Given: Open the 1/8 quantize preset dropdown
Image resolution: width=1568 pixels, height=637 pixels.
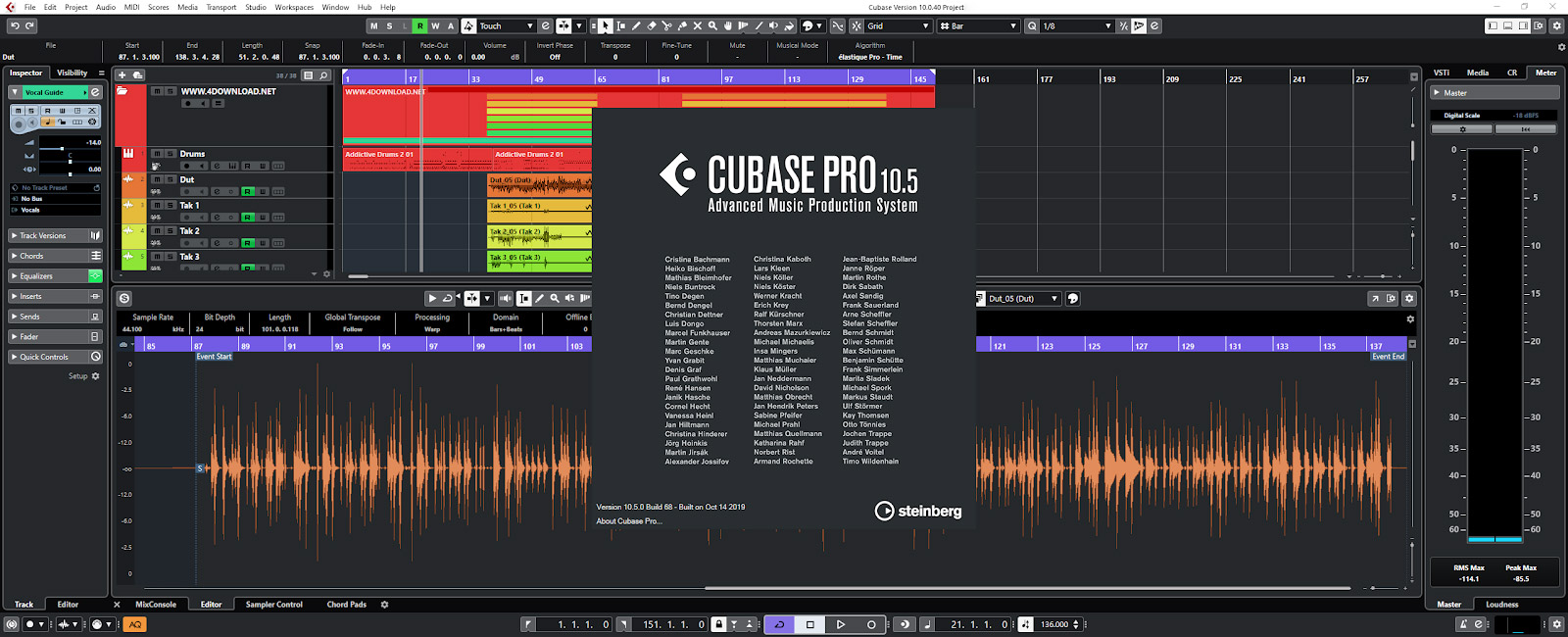Looking at the screenshot, I should (1077, 25).
